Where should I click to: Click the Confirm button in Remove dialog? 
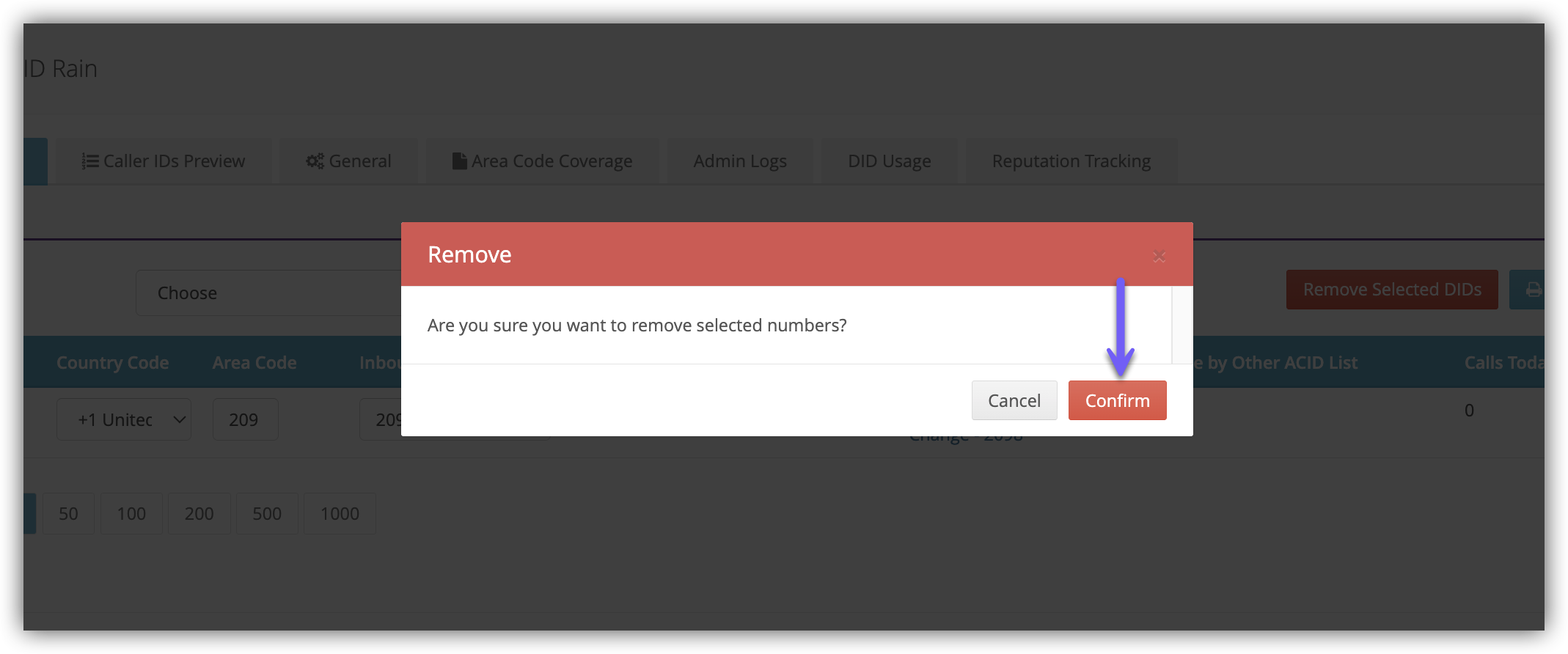tap(1117, 400)
